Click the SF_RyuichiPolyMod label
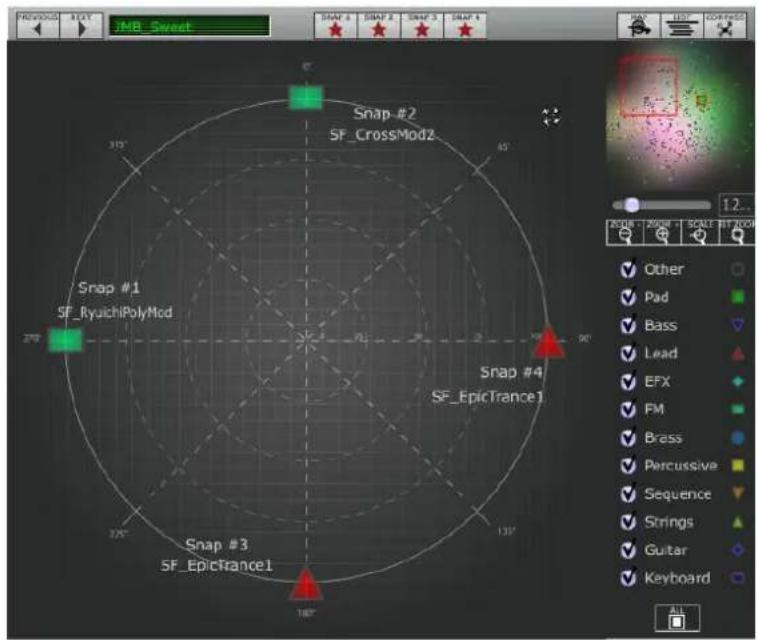This screenshot has height=640, width=757. coord(115,313)
